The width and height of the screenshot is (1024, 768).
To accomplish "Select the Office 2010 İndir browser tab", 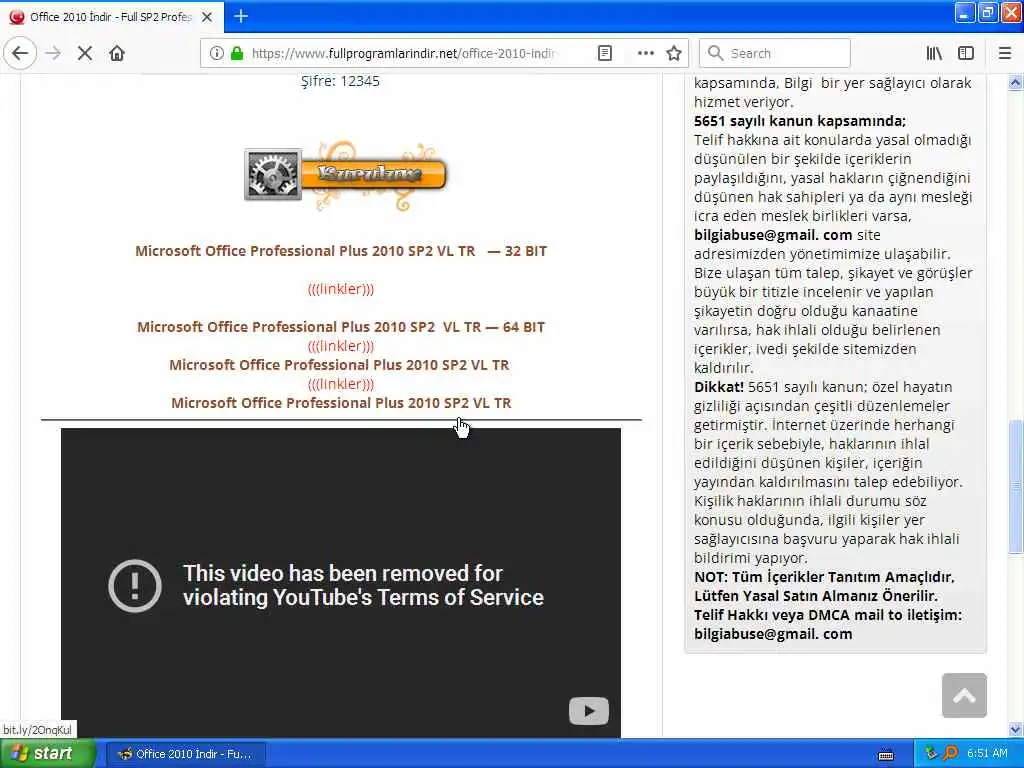I will tap(111, 17).
